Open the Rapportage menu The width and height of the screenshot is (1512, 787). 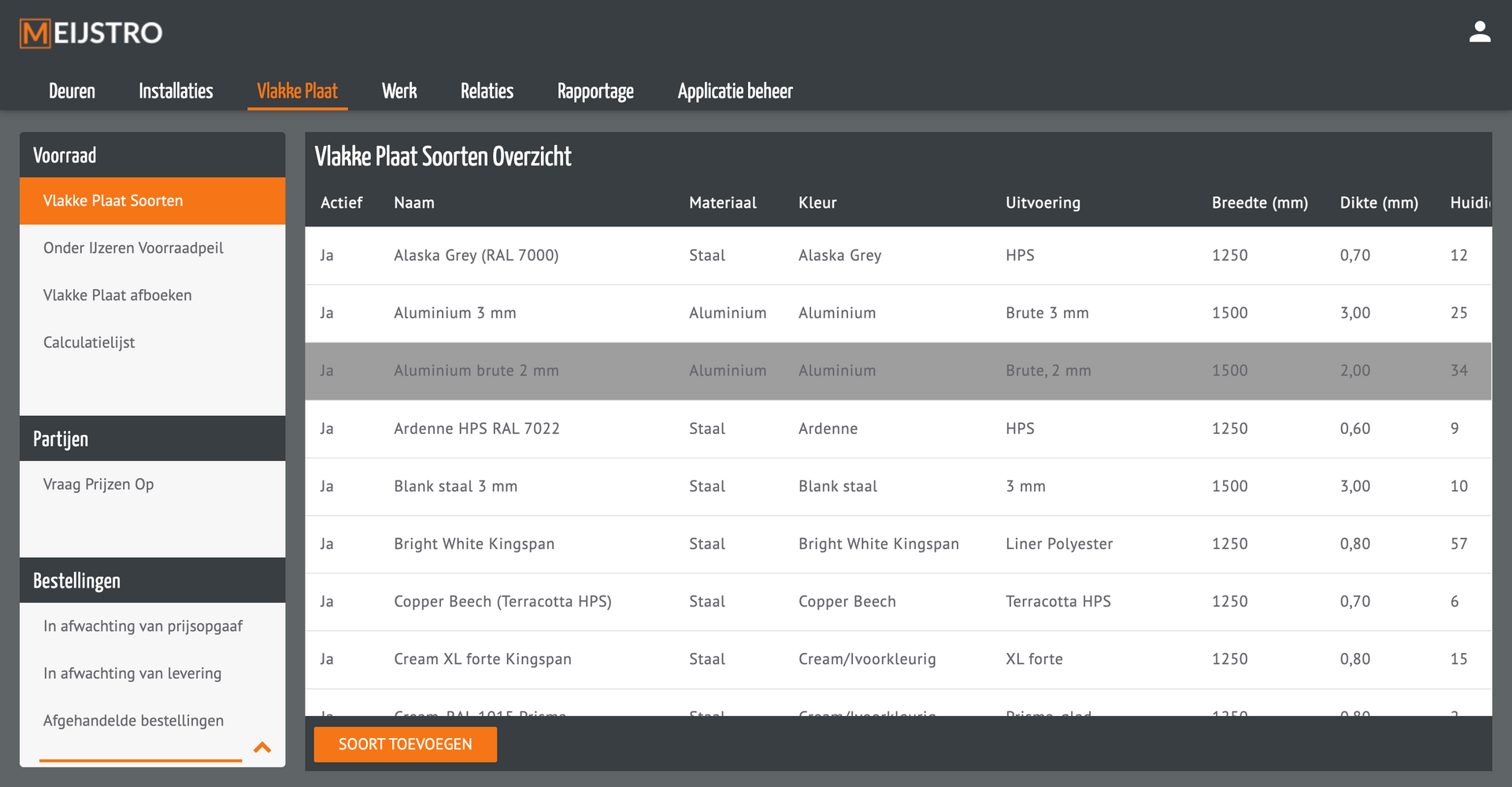(595, 91)
